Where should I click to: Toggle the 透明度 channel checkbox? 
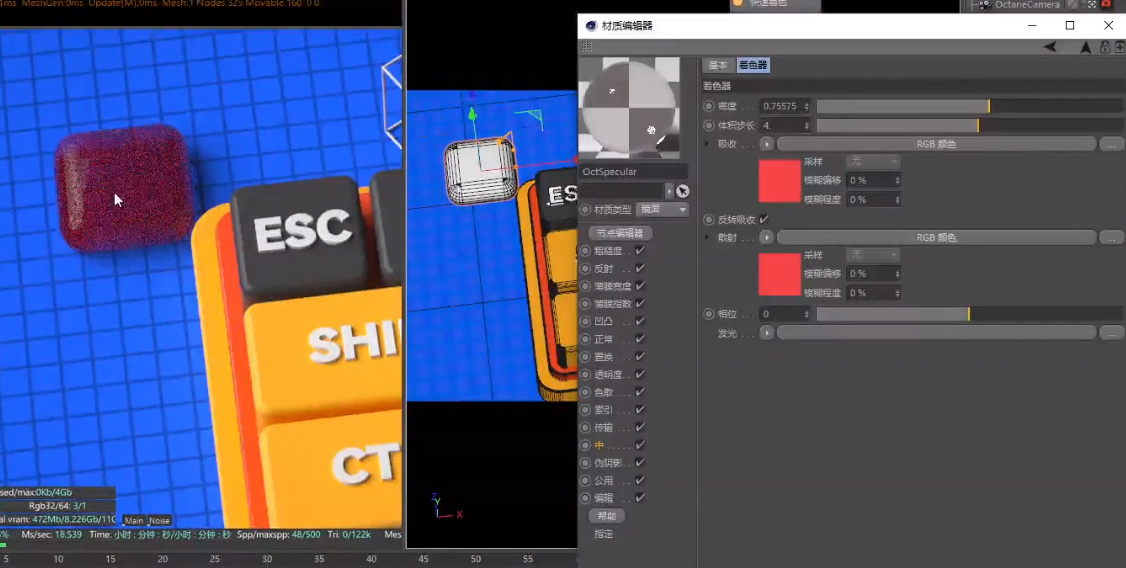click(x=640, y=374)
